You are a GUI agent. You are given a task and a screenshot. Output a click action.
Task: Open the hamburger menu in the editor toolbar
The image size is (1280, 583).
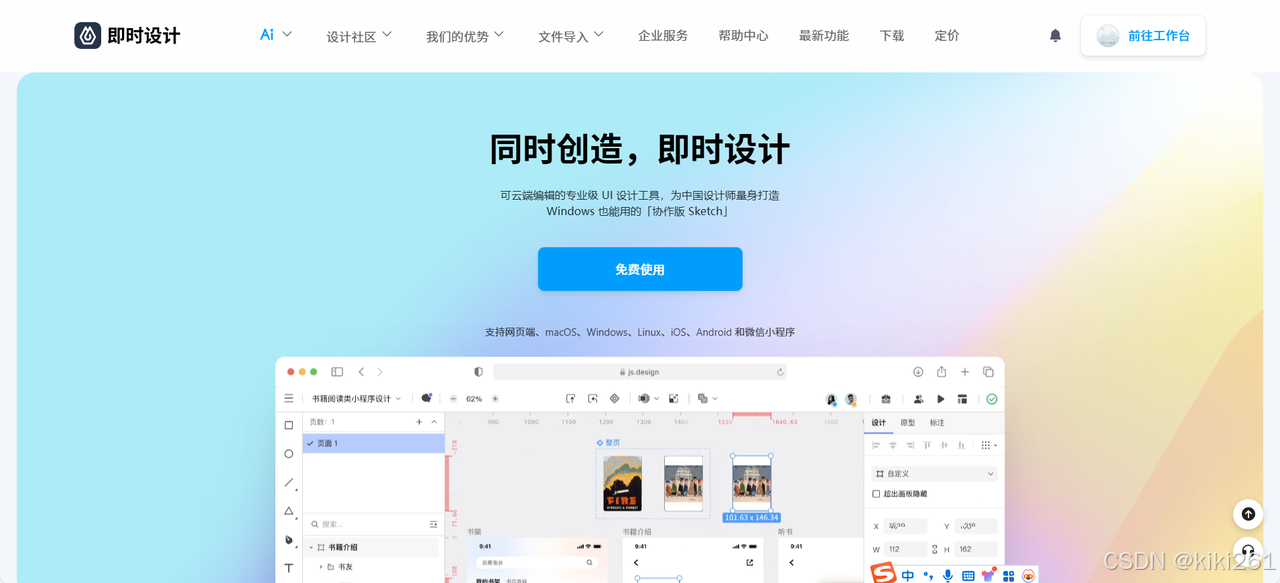pos(289,398)
